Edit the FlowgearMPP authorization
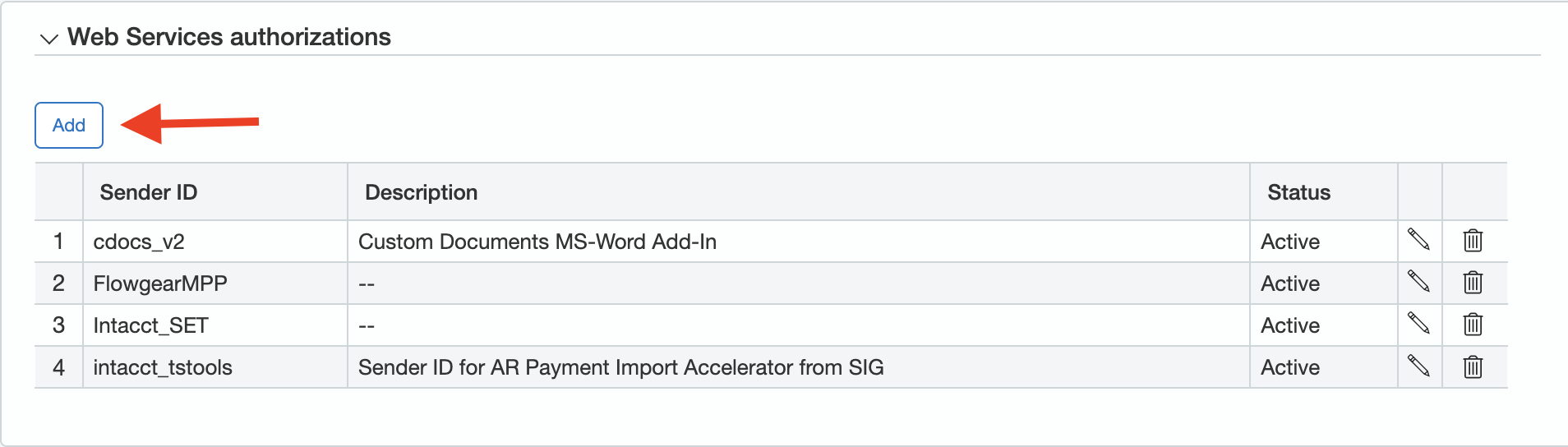The image size is (1568, 447). coord(1418,282)
